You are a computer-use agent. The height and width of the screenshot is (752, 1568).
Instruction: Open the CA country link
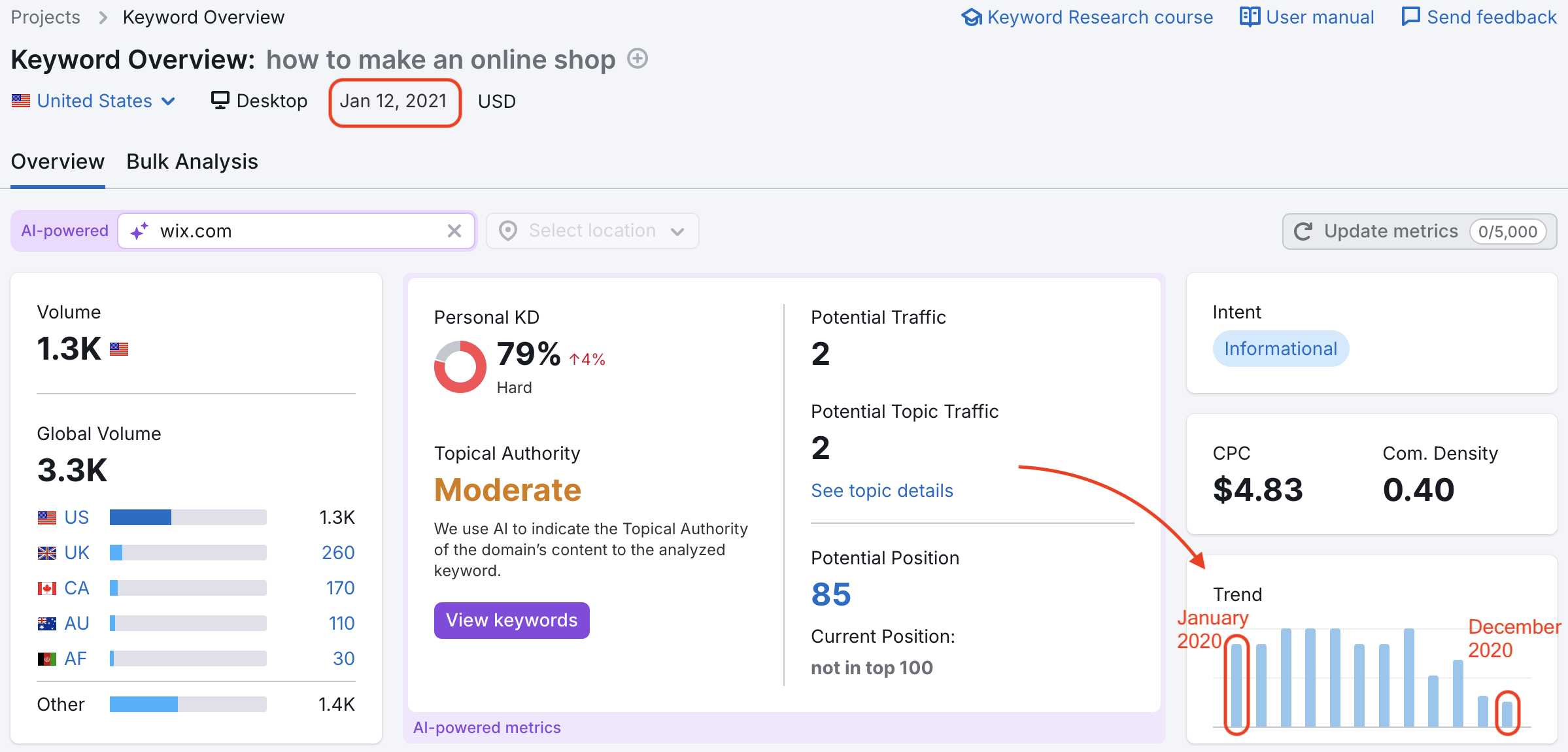77,588
